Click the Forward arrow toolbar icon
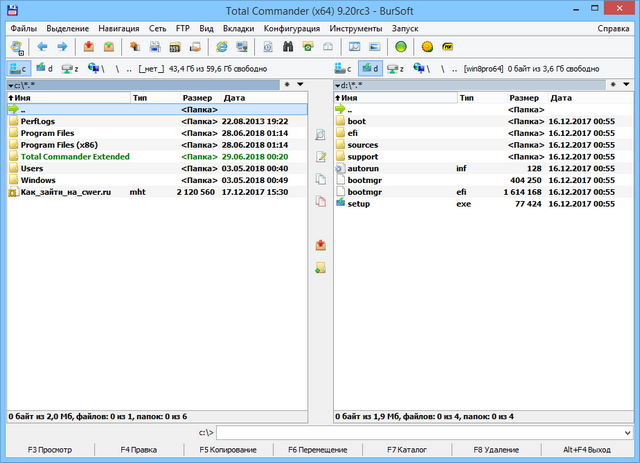The image size is (640, 463). (x=61, y=46)
